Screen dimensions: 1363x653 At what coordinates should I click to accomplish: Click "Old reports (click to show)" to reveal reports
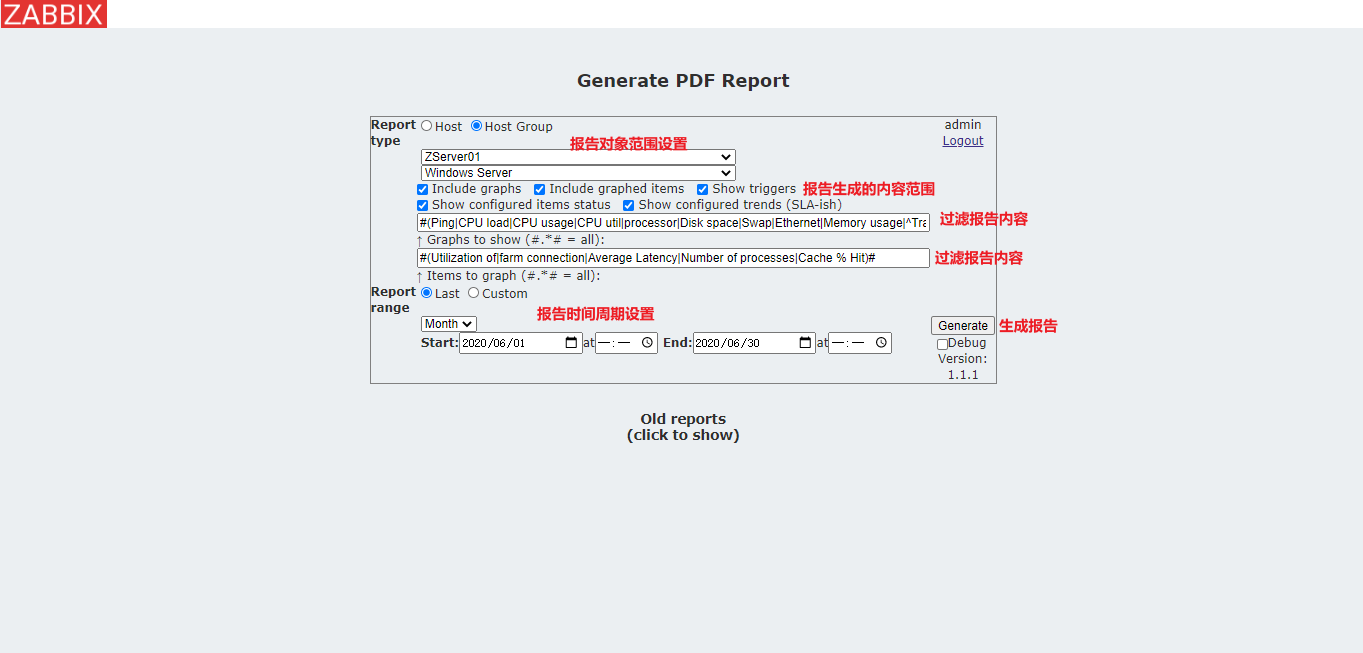click(683, 427)
